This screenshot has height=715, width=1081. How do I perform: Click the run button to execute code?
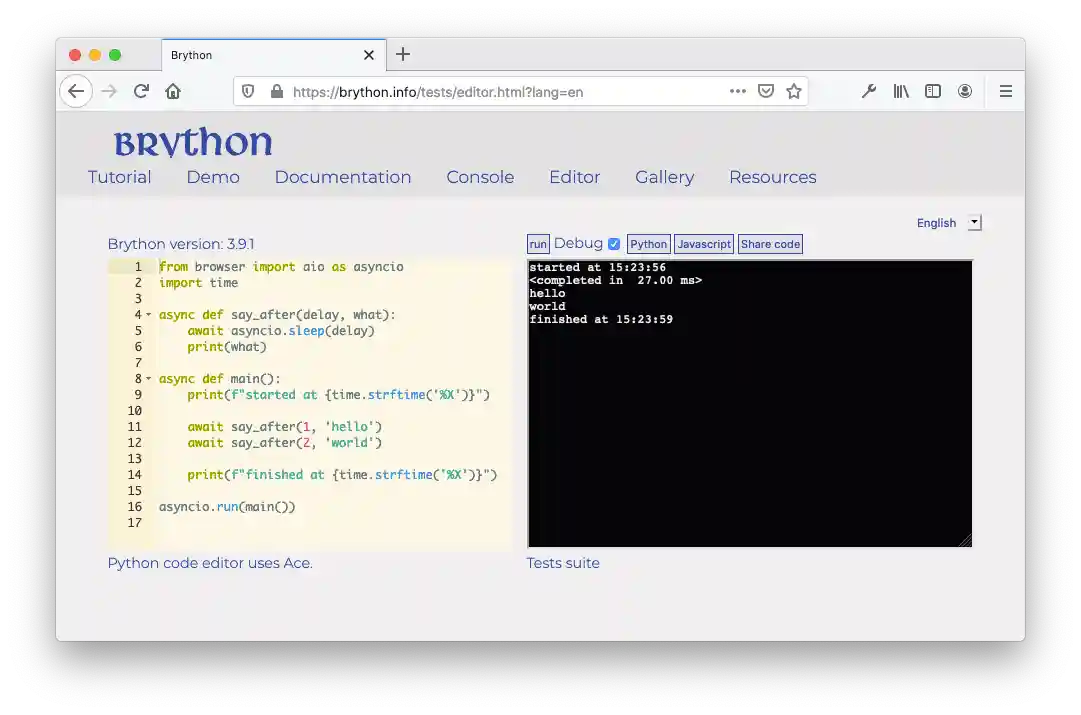coord(538,244)
